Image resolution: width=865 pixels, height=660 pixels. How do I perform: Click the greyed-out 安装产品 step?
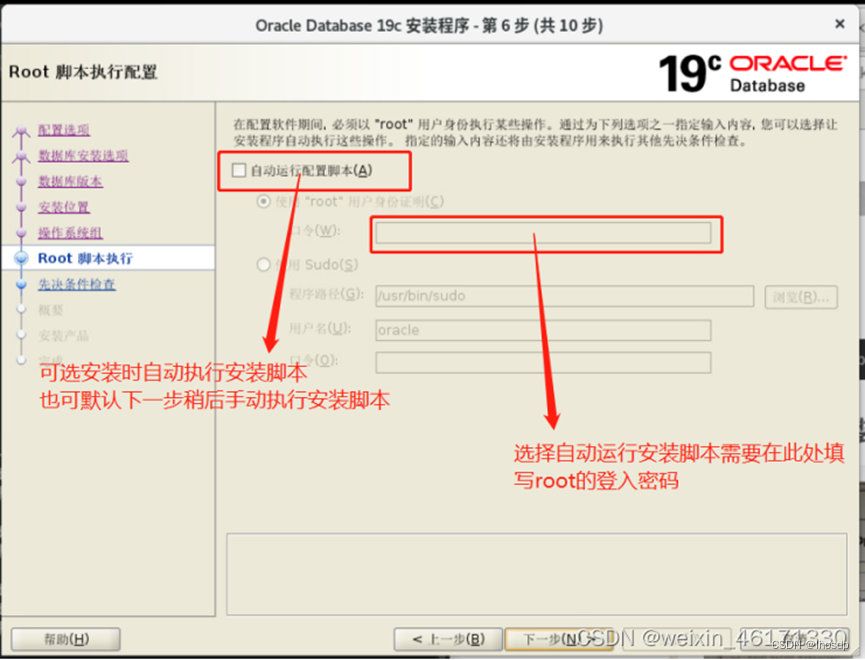pyautogui.click(x=63, y=336)
